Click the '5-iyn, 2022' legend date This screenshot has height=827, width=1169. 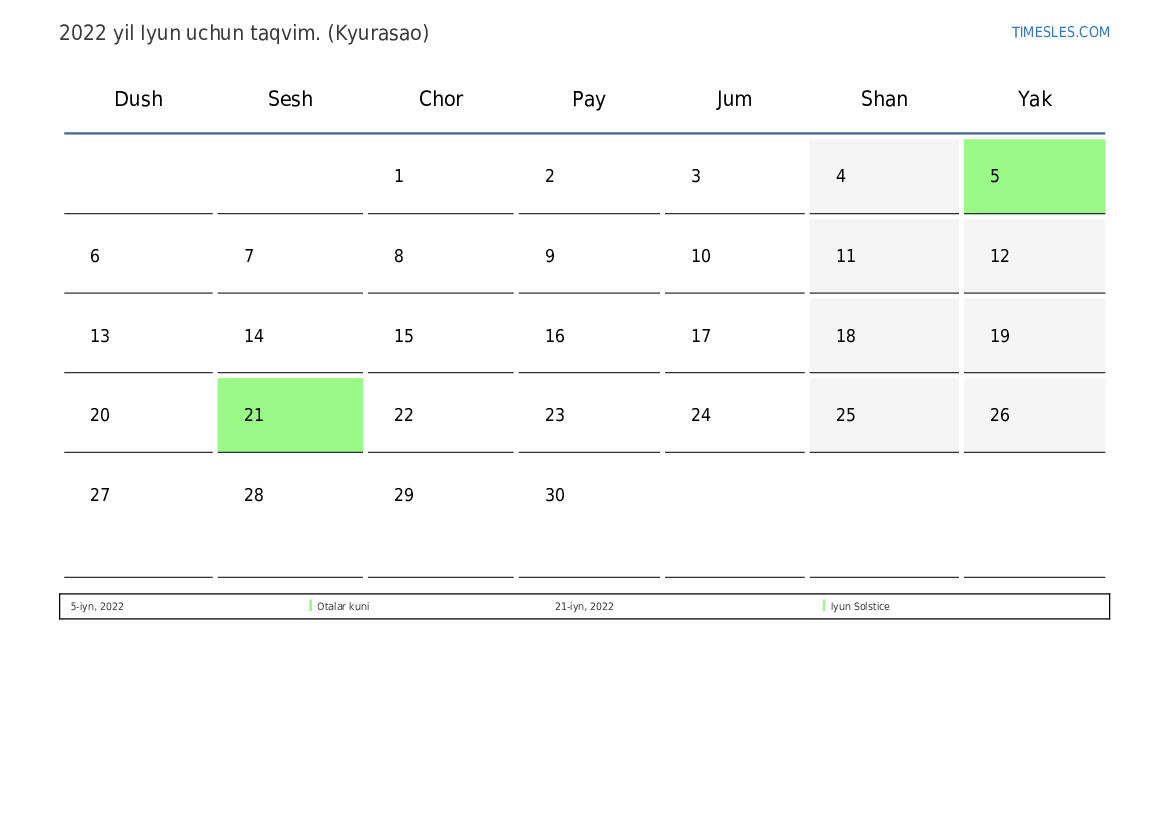(97, 606)
